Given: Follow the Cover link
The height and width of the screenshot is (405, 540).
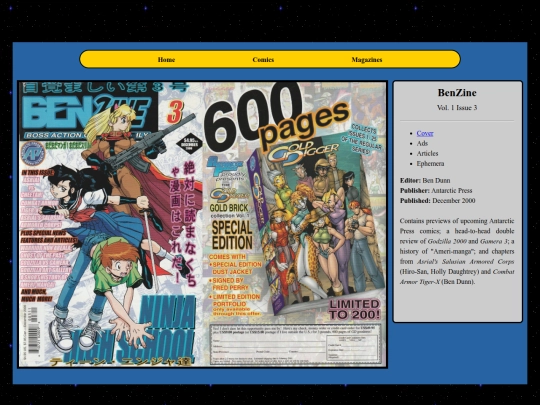Looking at the screenshot, I should [x=425, y=133].
